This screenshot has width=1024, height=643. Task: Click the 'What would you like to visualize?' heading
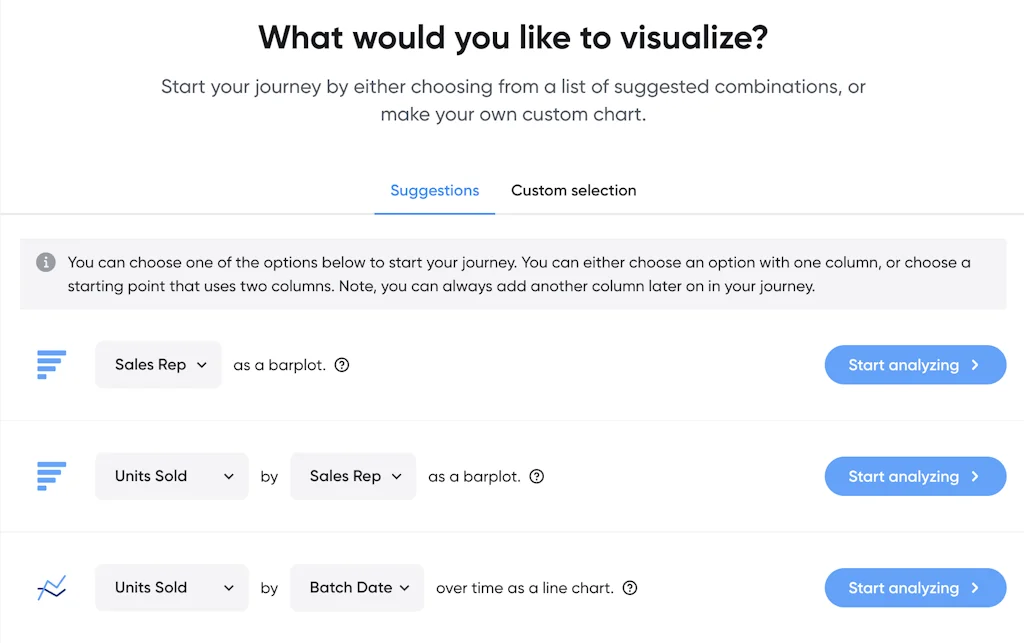512,37
